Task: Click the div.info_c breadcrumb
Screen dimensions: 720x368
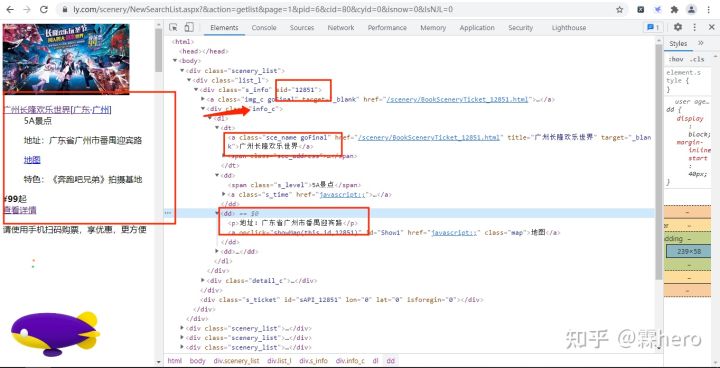Action: pyautogui.click(x=350, y=361)
